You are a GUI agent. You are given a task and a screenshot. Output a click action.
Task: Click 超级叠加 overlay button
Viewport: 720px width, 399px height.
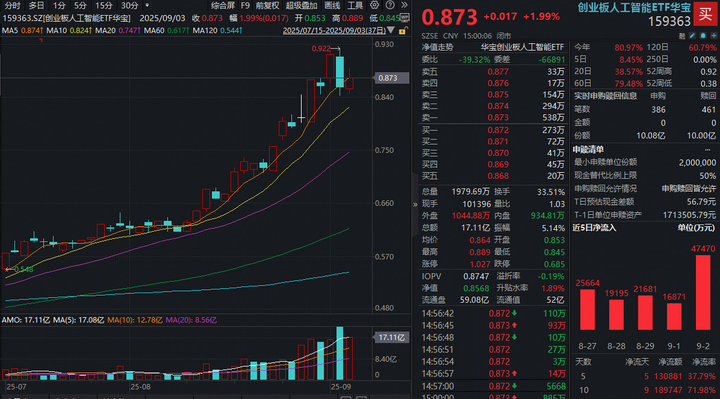coord(301,6)
